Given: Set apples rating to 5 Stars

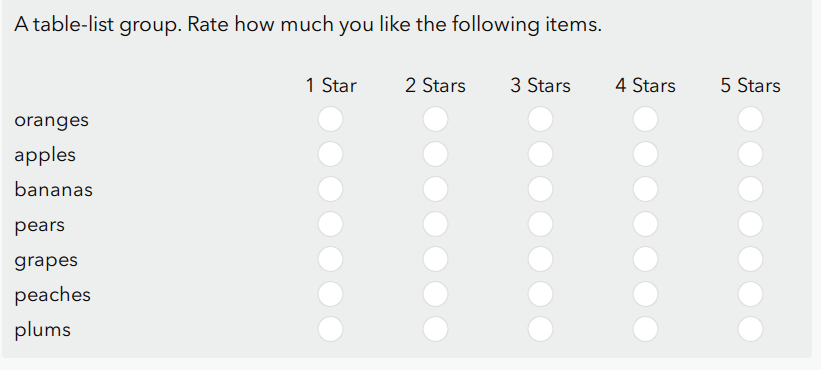Looking at the screenshot, I should 750,154.
